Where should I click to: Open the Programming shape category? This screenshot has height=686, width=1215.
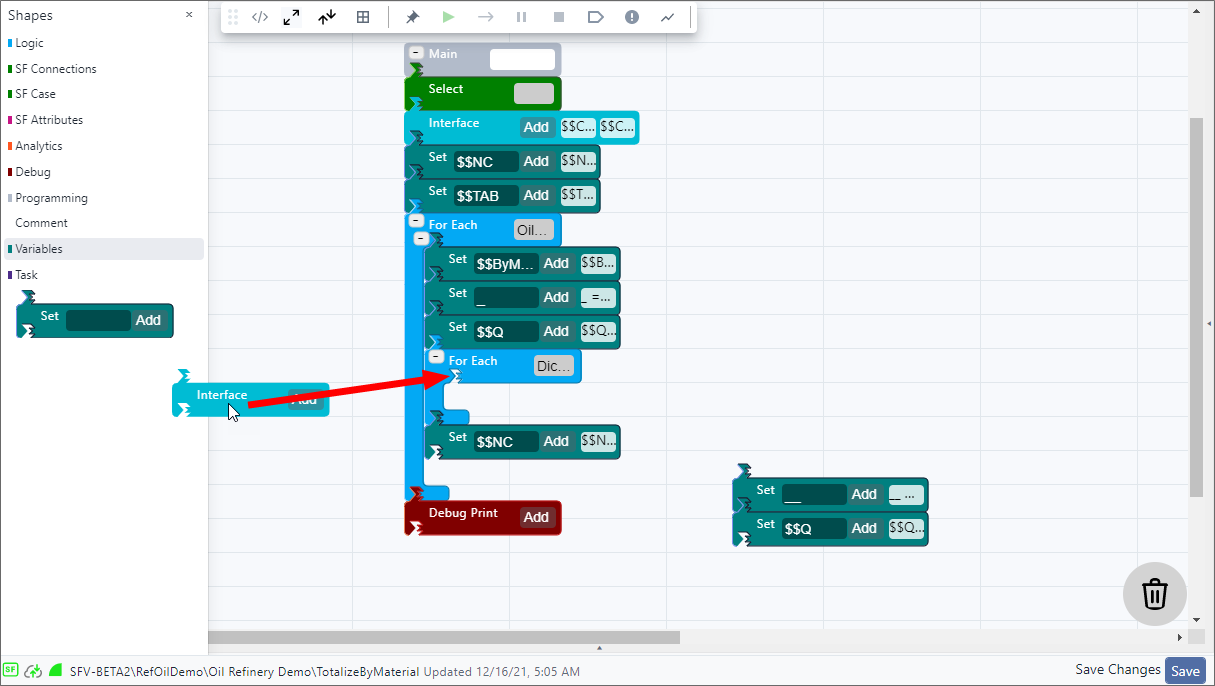click(51, 198)
